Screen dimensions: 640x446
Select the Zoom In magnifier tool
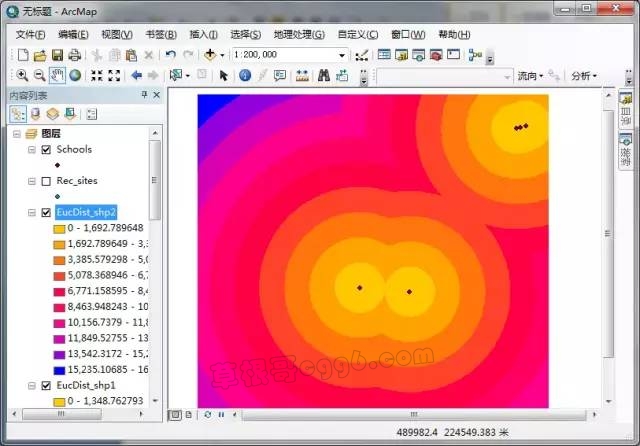pyautogui.click(x=22, y=75)
